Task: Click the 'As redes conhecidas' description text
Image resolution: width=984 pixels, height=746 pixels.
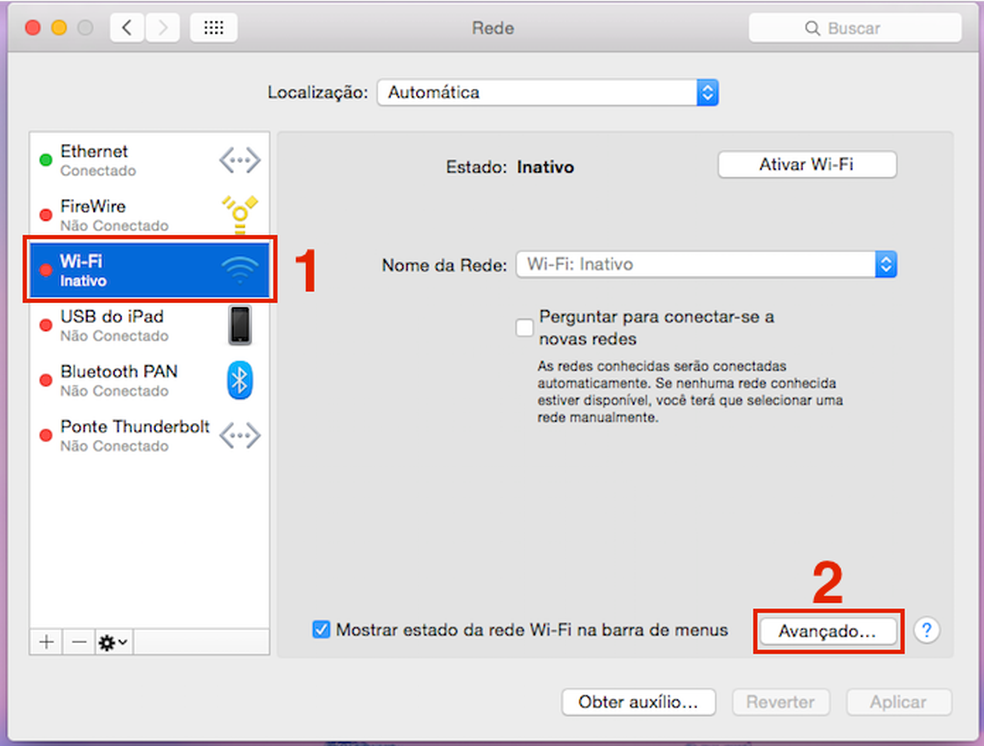Action: click(690, 392)
